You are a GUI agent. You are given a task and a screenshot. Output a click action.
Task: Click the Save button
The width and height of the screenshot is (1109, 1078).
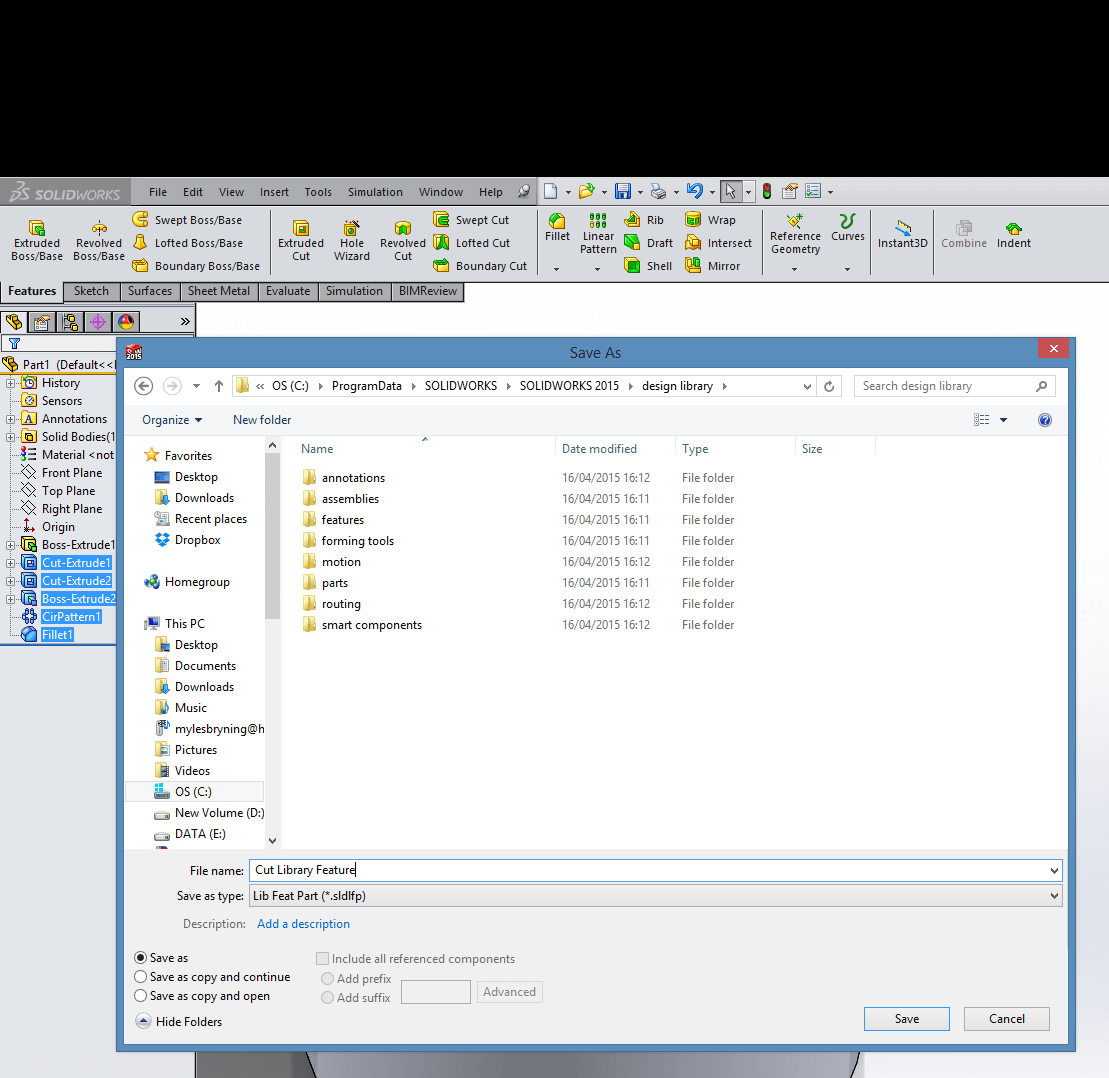pos(906,1018)
